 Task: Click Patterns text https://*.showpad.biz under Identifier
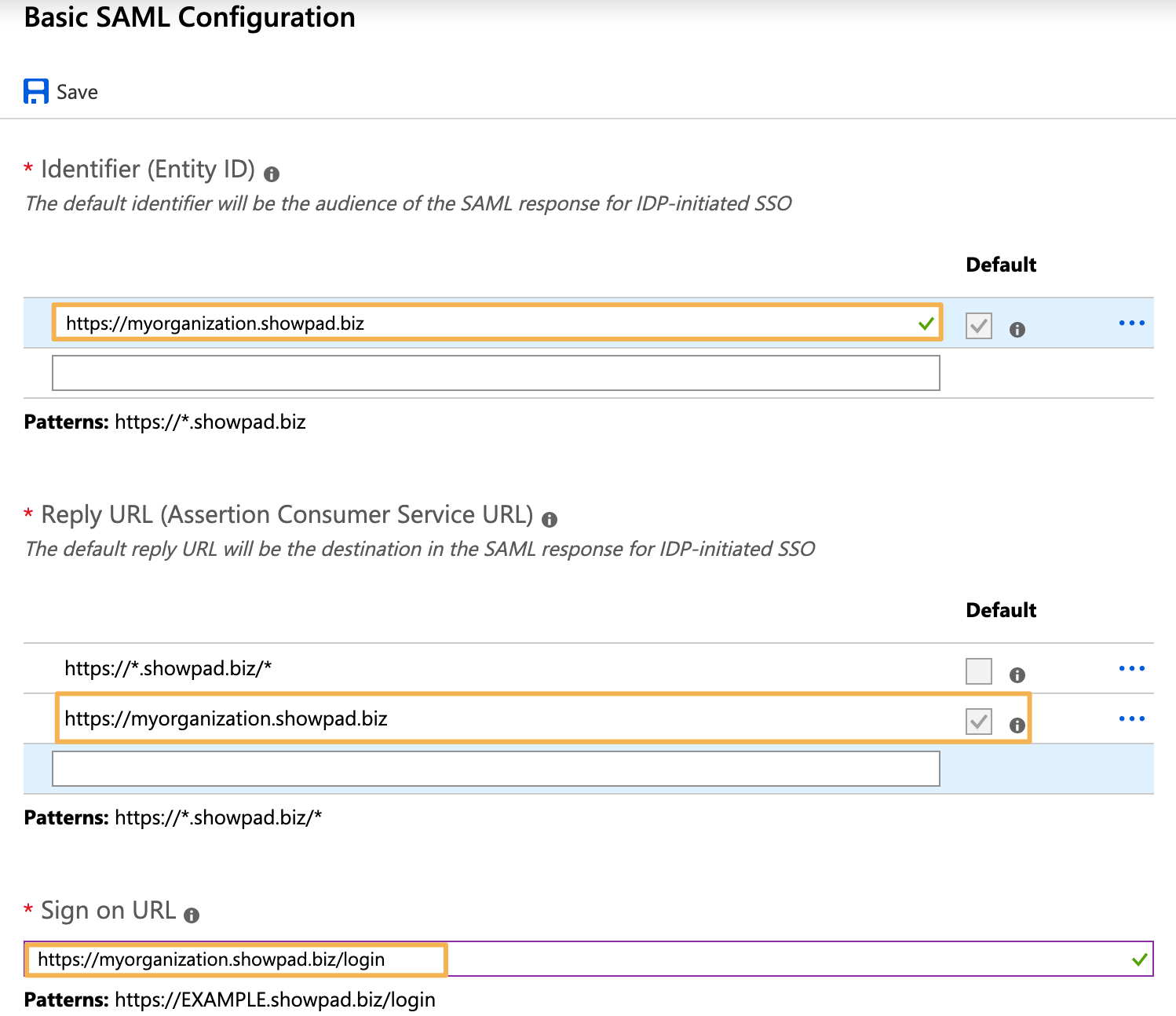[210, 422]
